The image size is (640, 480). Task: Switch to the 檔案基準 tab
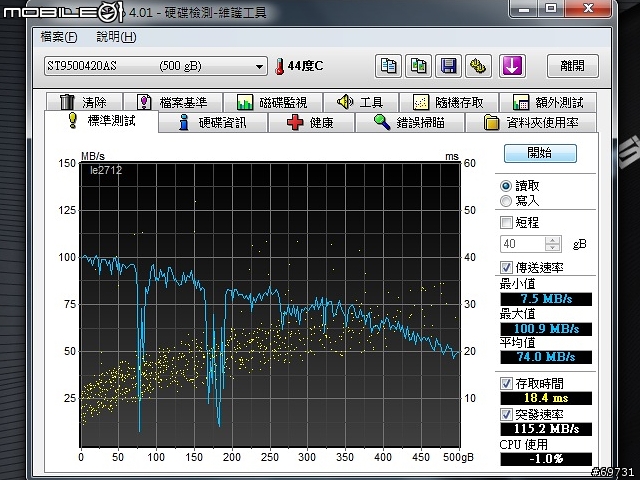pyautogui.click(x=173, y=102)
